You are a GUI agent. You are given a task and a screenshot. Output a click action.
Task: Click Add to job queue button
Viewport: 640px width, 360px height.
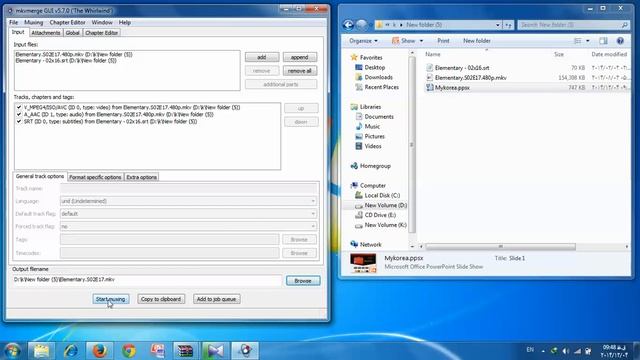point(216,299)
